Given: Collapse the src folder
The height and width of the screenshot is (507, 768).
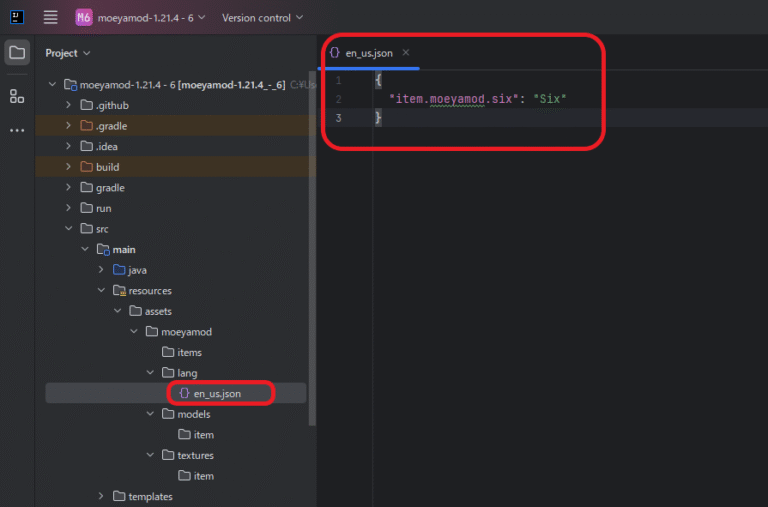Looking at the screenshot, I should point(69,228).
